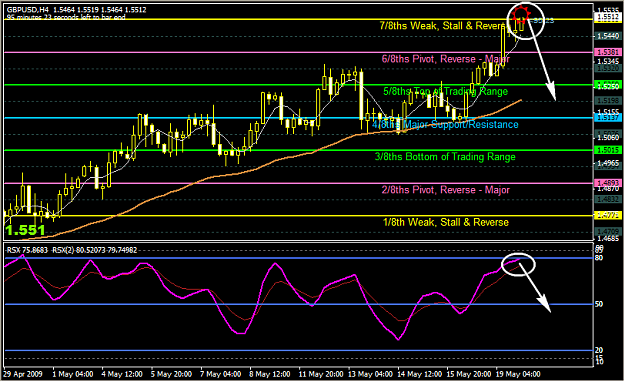Select the "2/8ths Pivot, Reverse - Major" label
The image size is (625, 382).
(446, 190)
